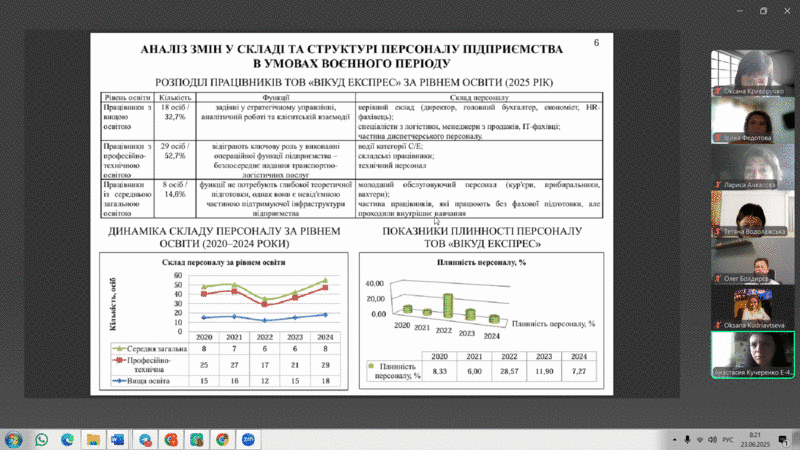Click muted mic icon on Оксана Криворучко tile

pyautogui.click(x=718, y=91)
